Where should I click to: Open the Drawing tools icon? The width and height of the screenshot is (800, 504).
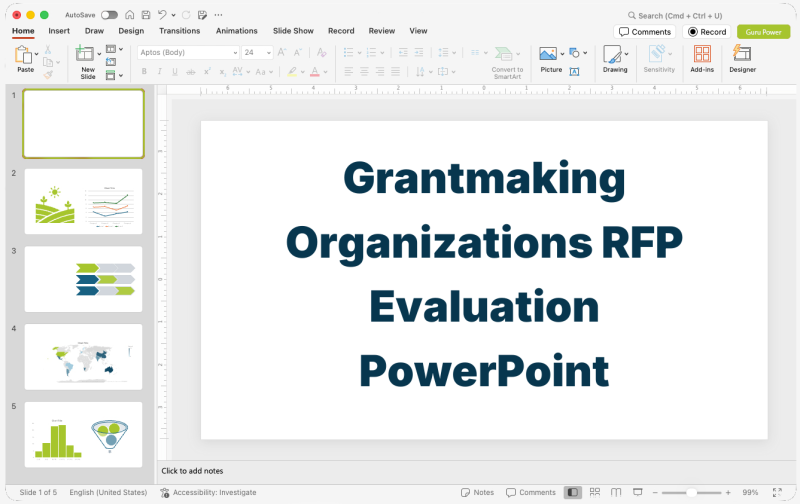[x=612, y=54]
